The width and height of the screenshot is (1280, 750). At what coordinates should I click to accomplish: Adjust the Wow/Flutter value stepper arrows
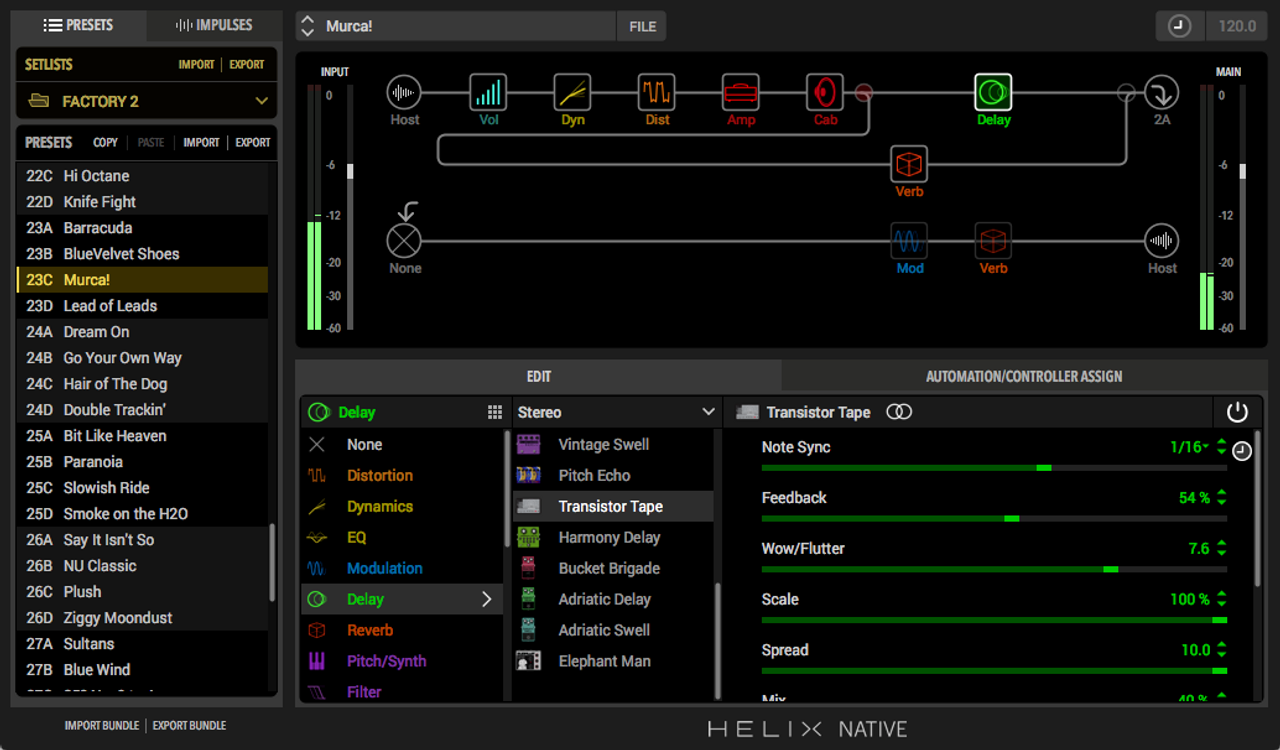(1222, 549)
